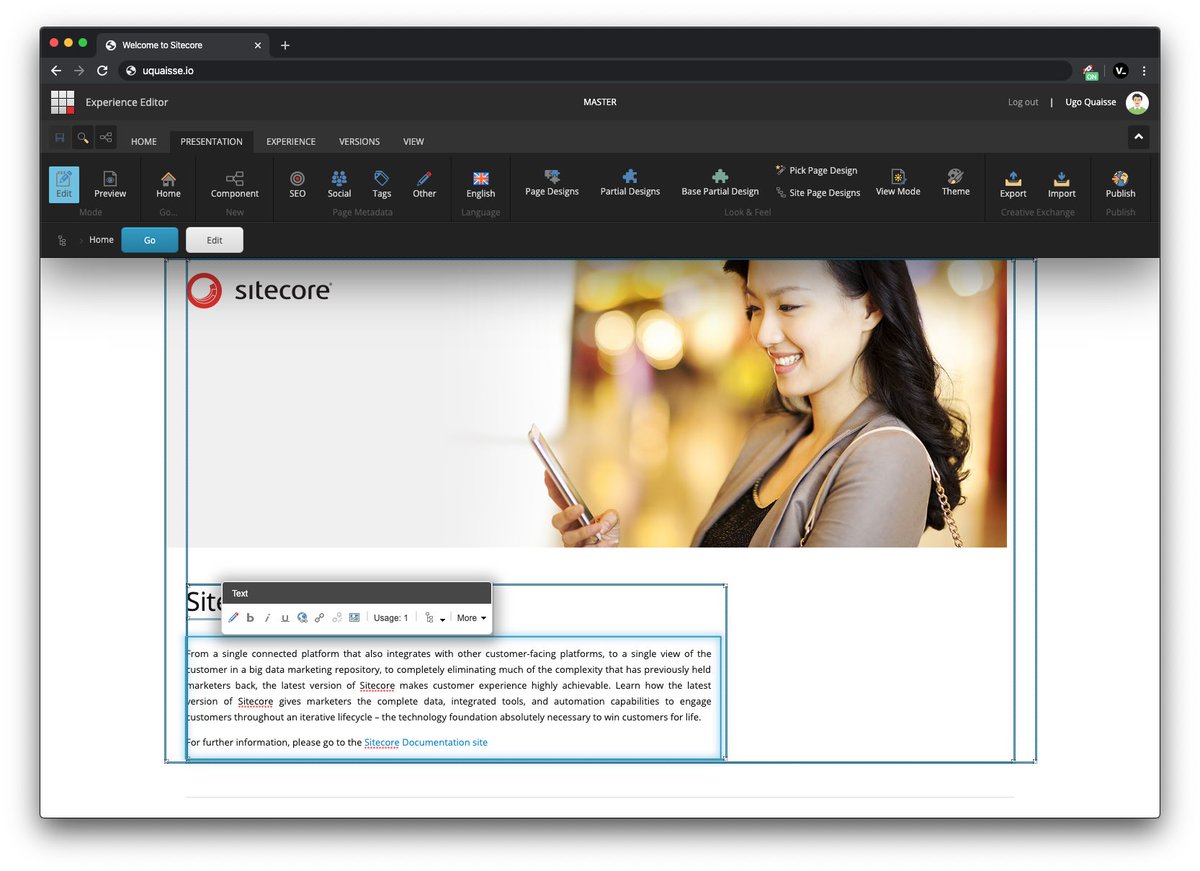Toggle underline in the Text toolbar
The height and width of the screenshot is (871, 1200).
click(x=285, y=618)
